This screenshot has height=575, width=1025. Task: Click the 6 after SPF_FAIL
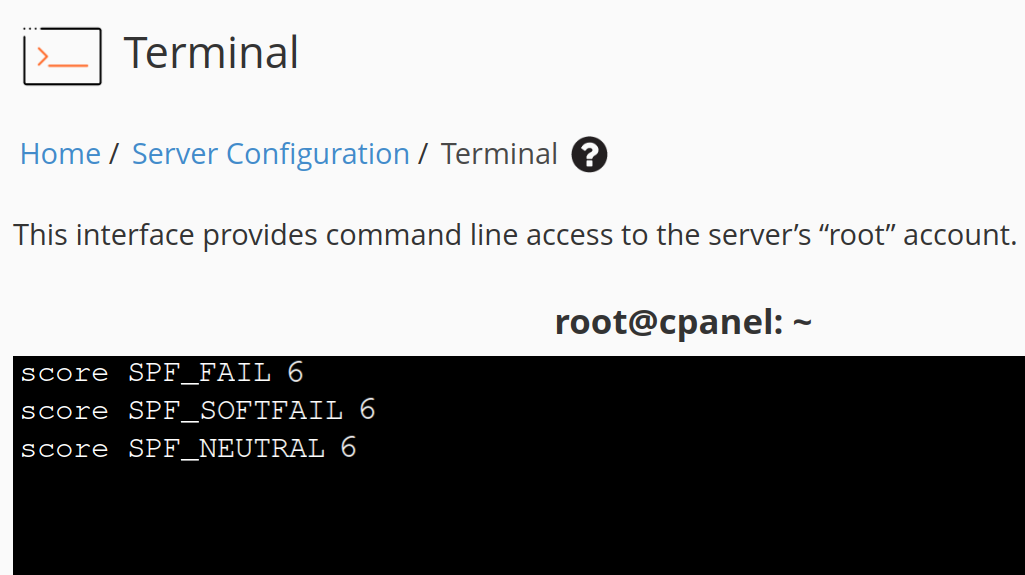pos(295,372)
